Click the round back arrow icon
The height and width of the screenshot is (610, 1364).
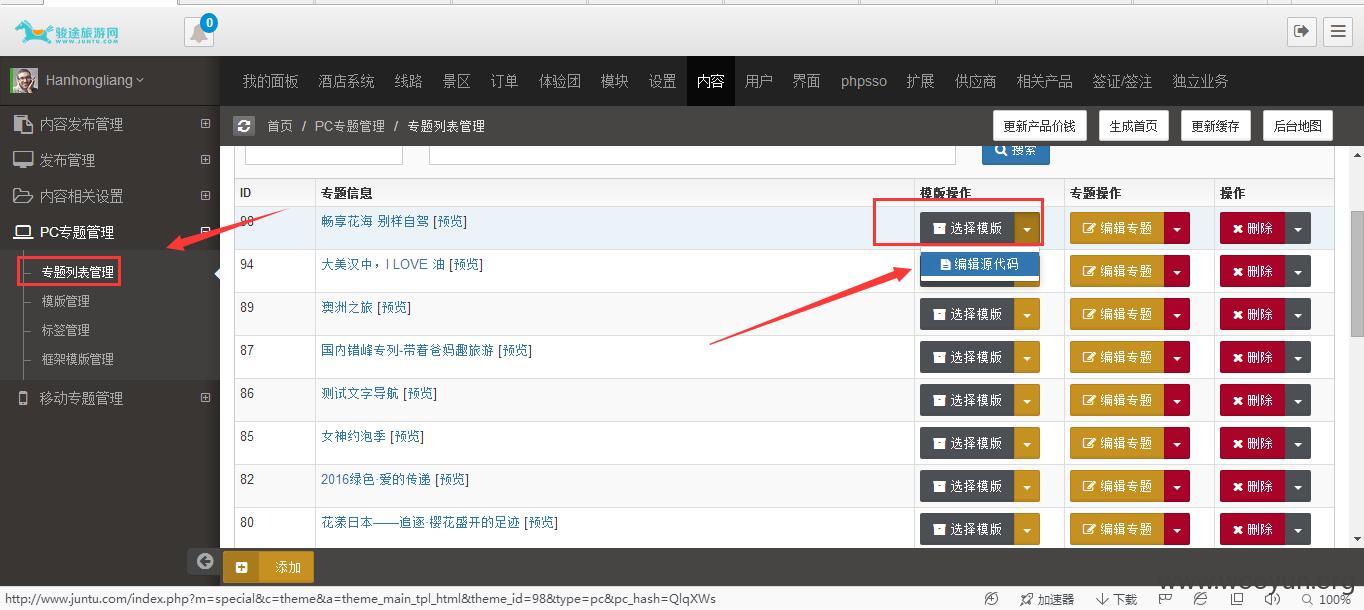[204, 561]
